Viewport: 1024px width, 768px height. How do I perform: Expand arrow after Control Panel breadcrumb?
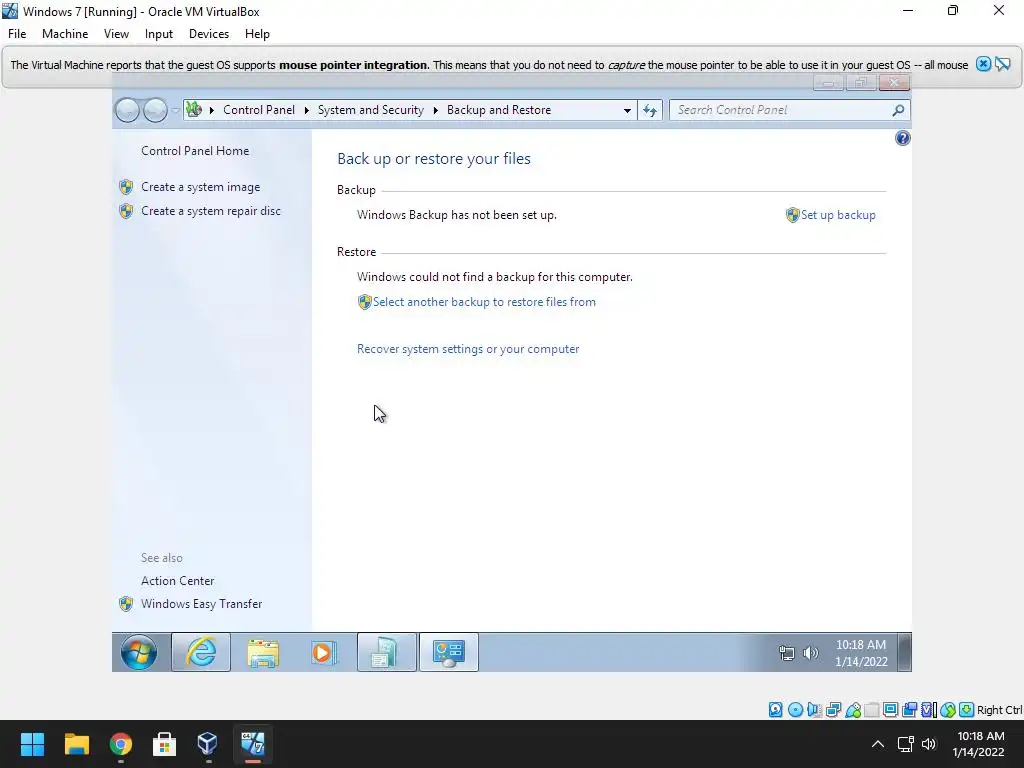tap(306, 110)
